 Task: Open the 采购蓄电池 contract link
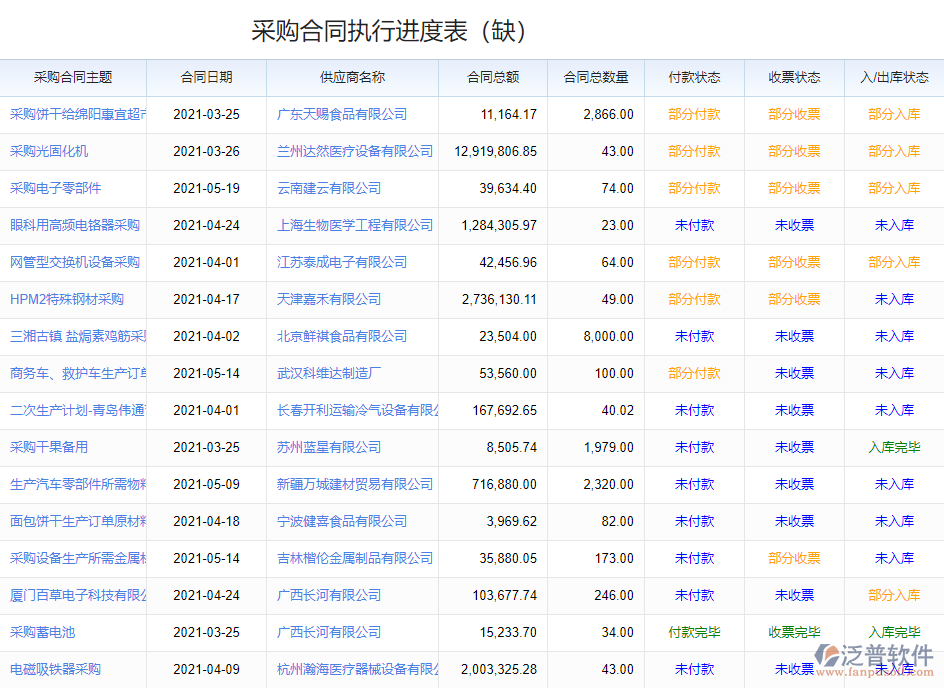click(x=43, y=632)
